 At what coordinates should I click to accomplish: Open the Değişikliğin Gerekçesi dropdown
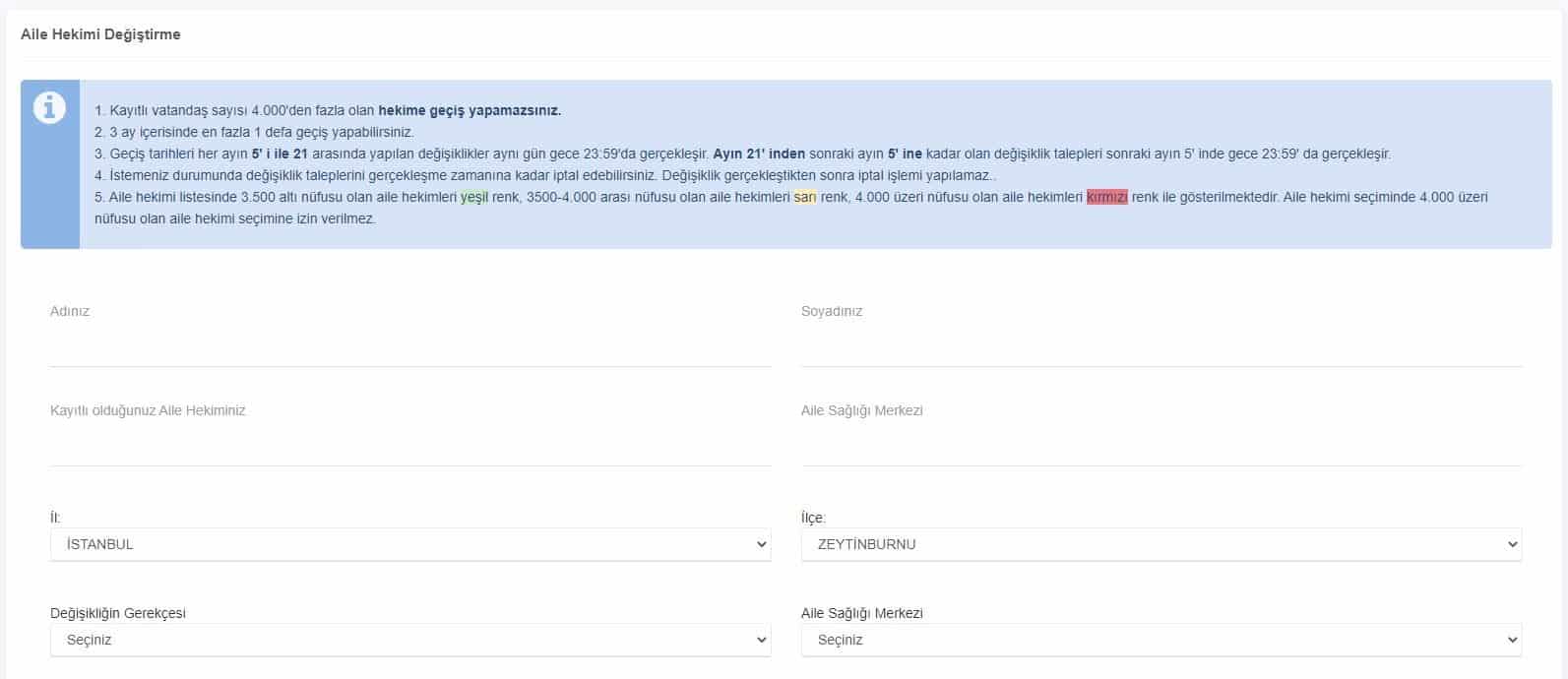point(409,640)
